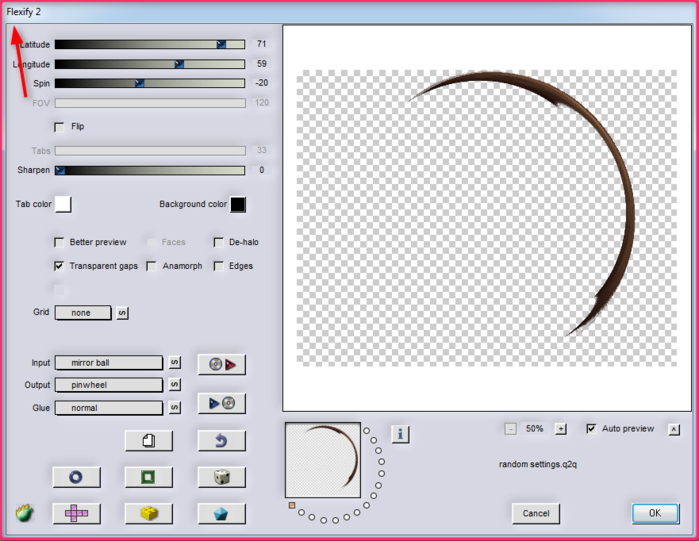
Task: Click the dice randomize button
Action: point(222,477)
